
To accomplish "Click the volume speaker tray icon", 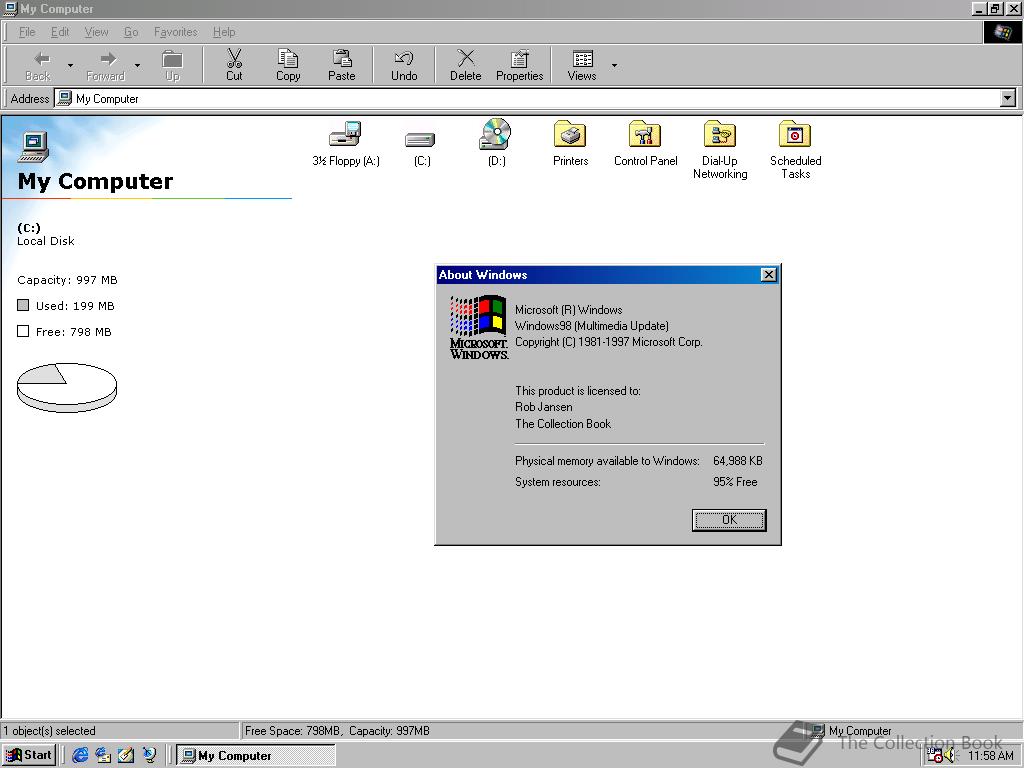I will pos(950,756).
